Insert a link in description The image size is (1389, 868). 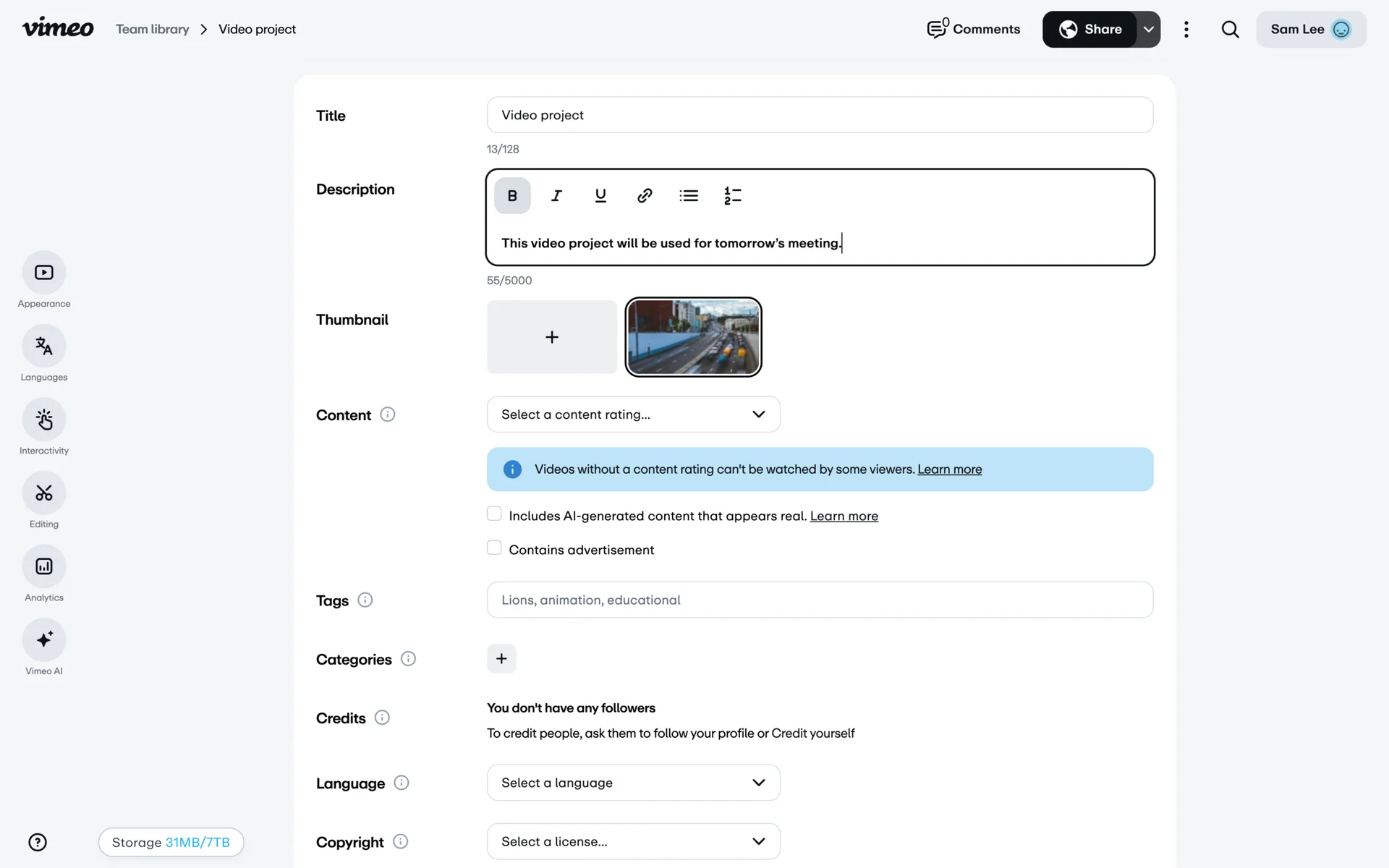tap(645, 196)
